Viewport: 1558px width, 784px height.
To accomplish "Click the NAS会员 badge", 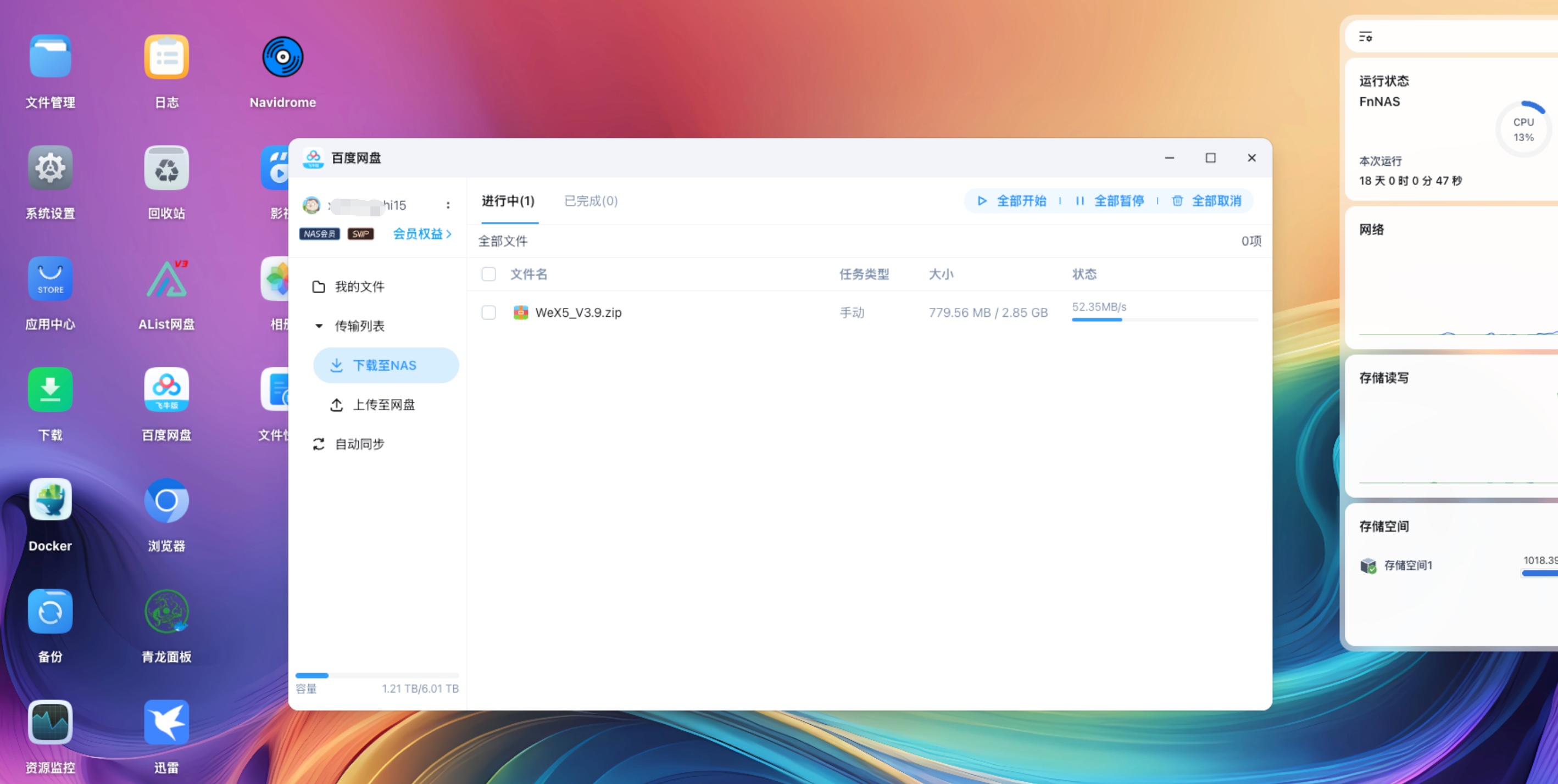I will click(x=319, y=234).
